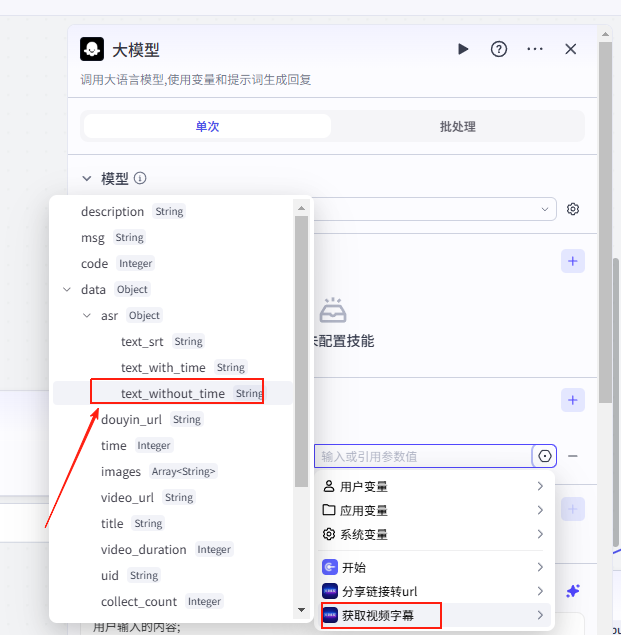Click variable reference icon in input field
The width and height of the screenshot is (621, 635).
coord(544,456)
